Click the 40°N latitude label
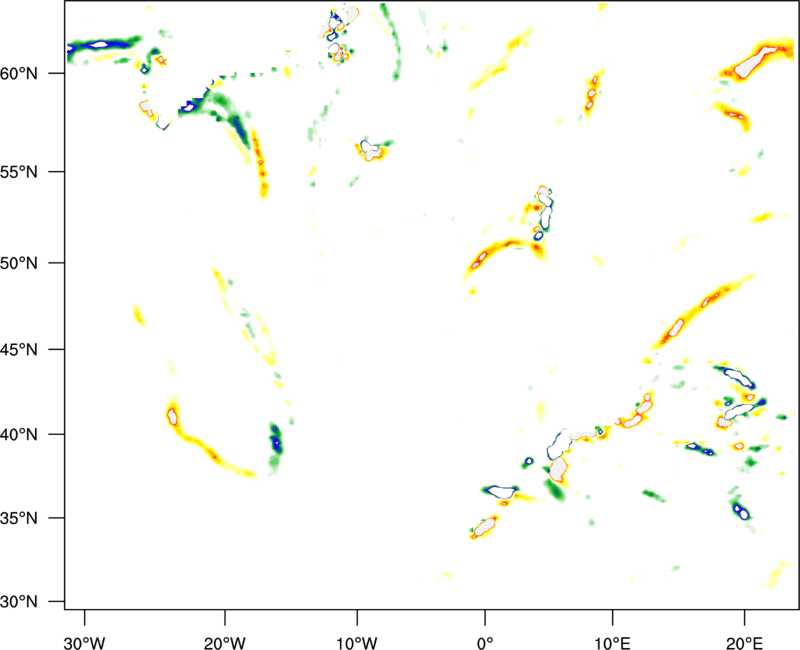 pyautogui.click(x=19, y=435)
